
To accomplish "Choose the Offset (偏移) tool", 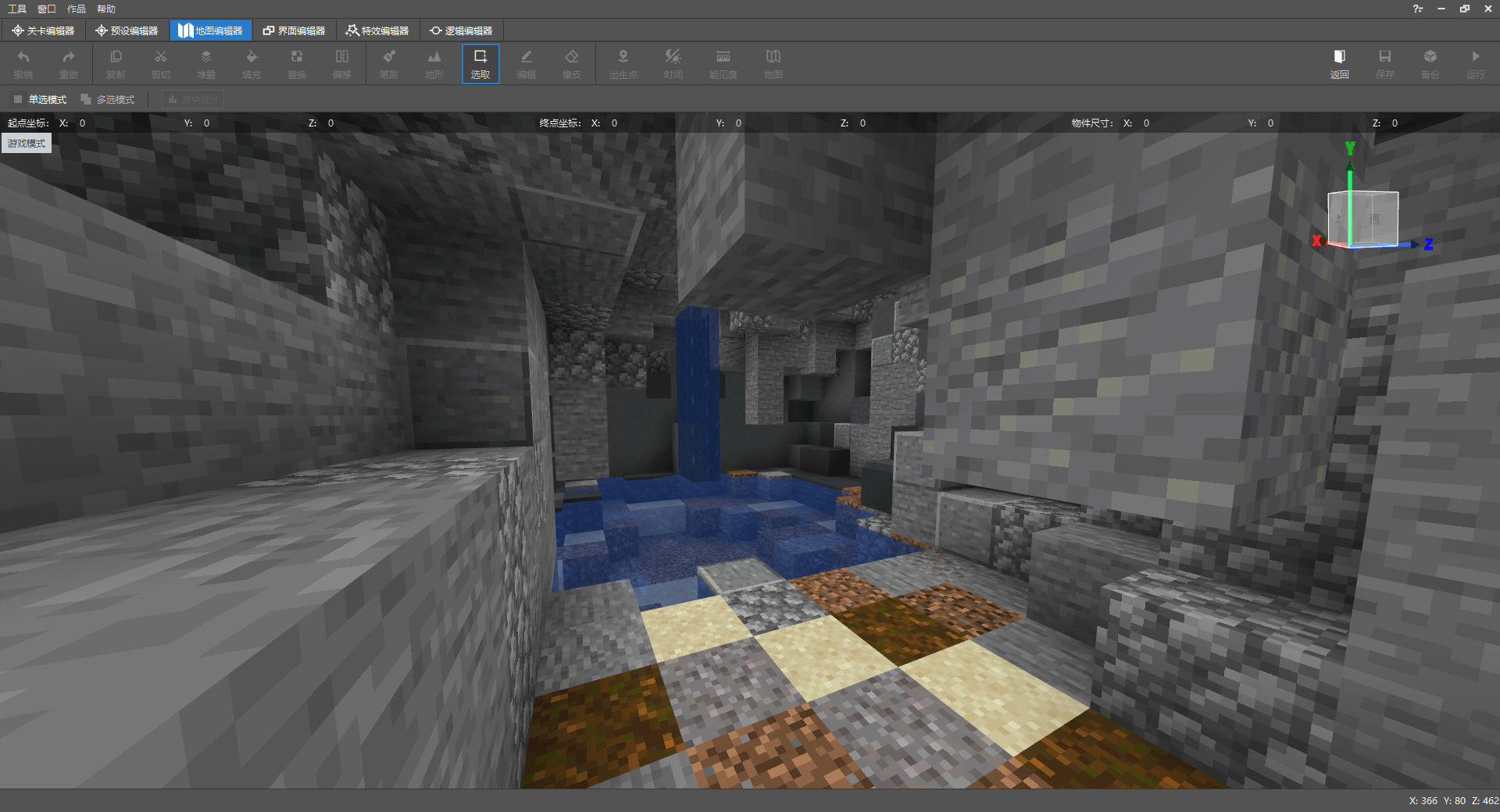I will coord(342,63).
